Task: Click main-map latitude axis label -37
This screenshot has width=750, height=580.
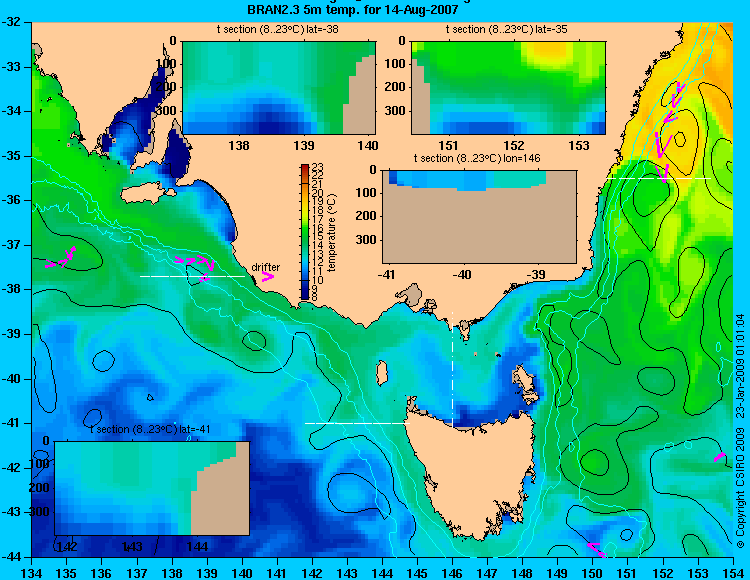Action: point(11,245)
